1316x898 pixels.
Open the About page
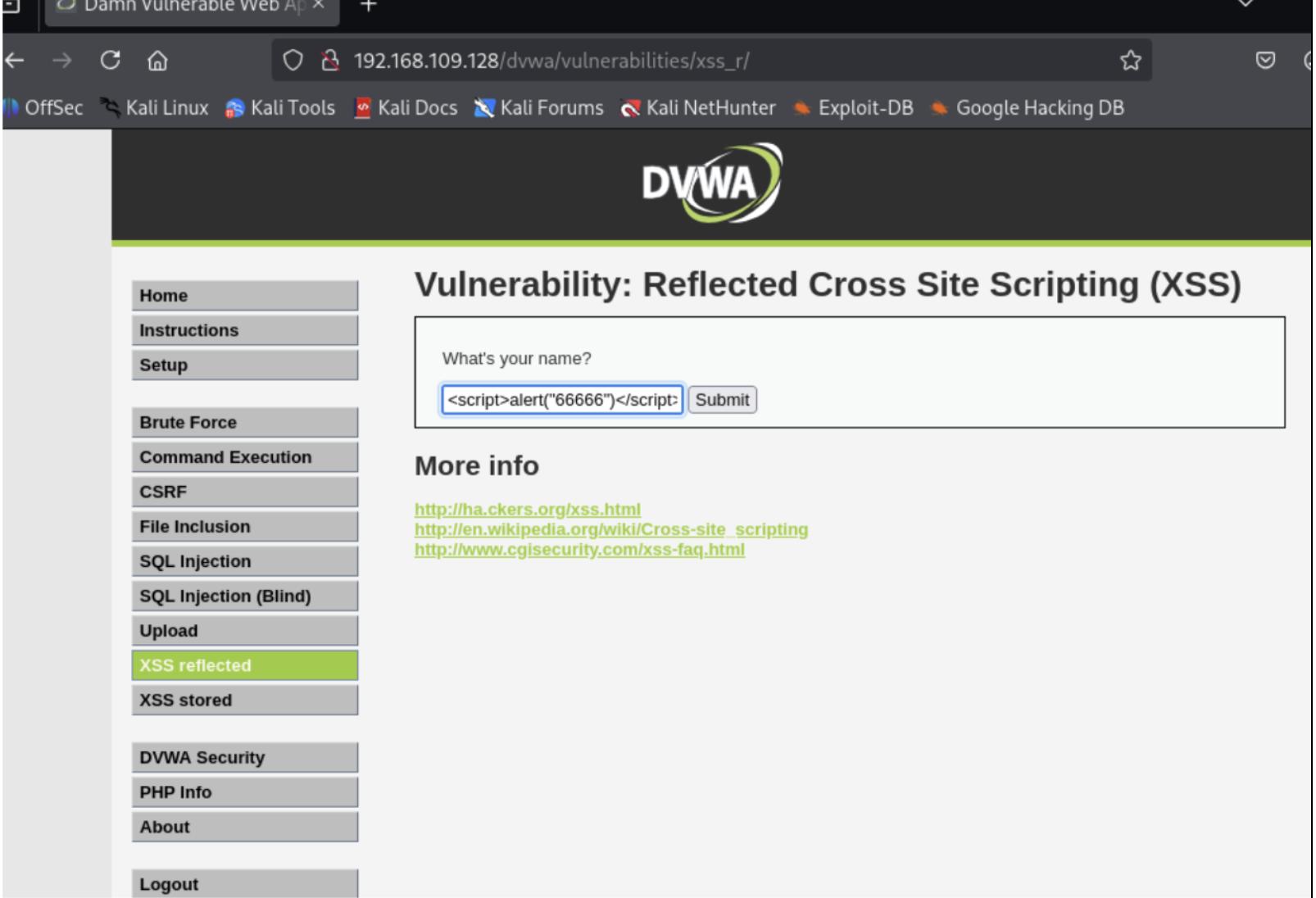pos(245,828)
